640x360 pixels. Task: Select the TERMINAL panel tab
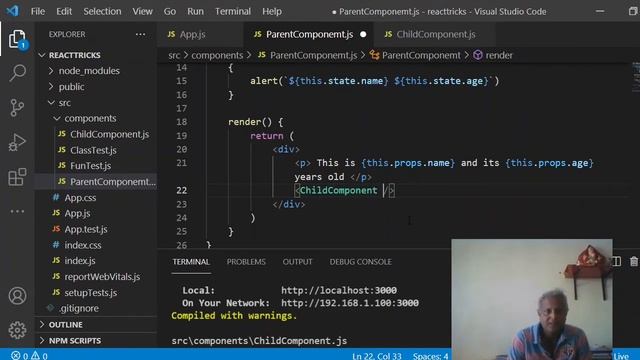click(191, 262)
